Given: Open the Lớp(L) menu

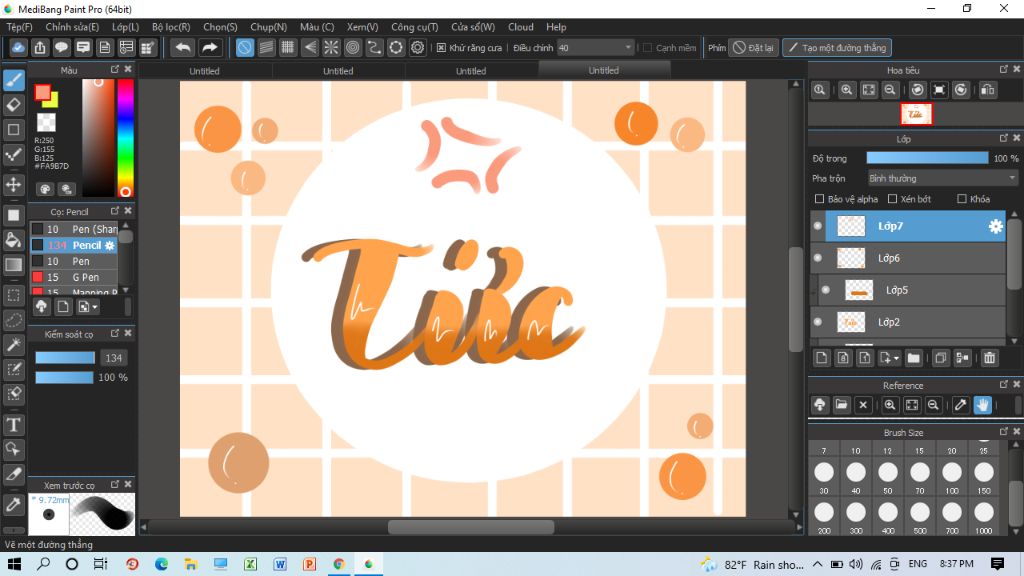Looking at the screenshot, I should [125, 27].
